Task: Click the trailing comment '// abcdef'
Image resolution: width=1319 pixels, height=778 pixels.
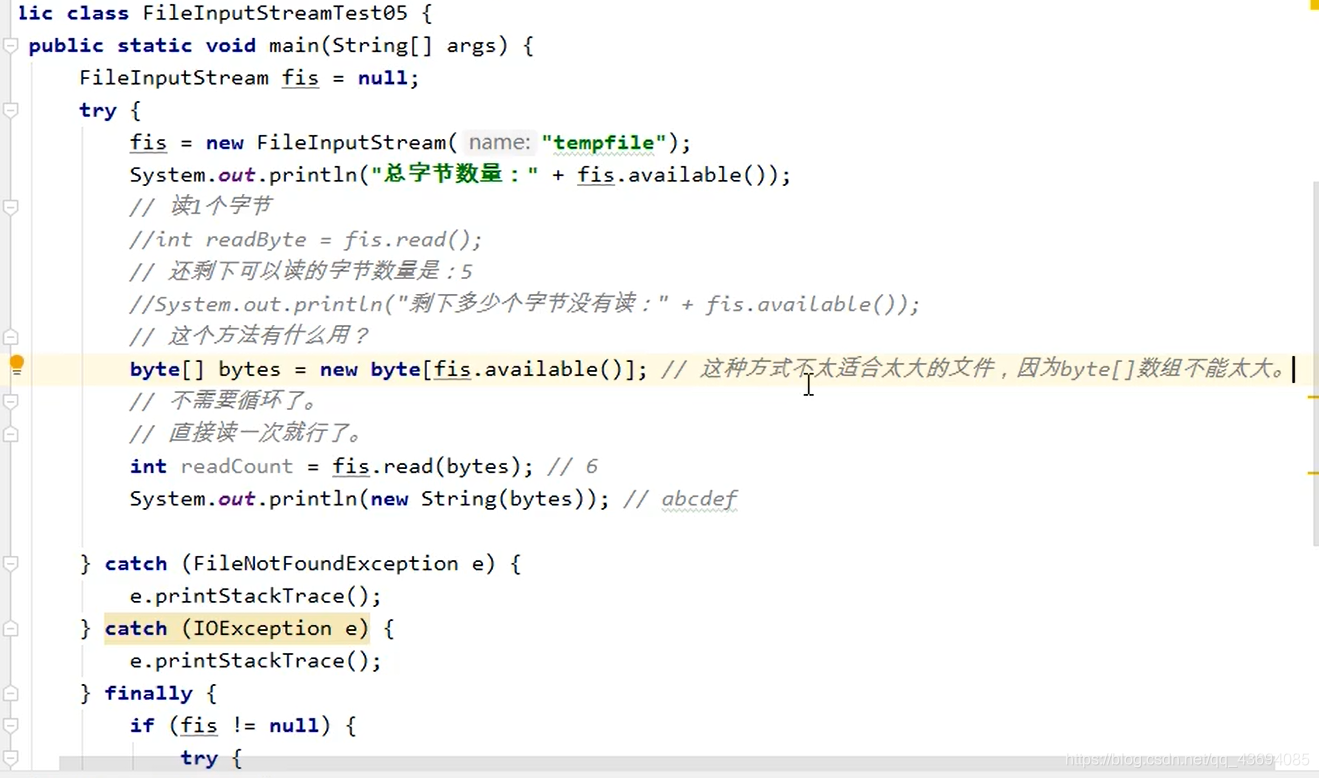Action: tap(680, 498)
